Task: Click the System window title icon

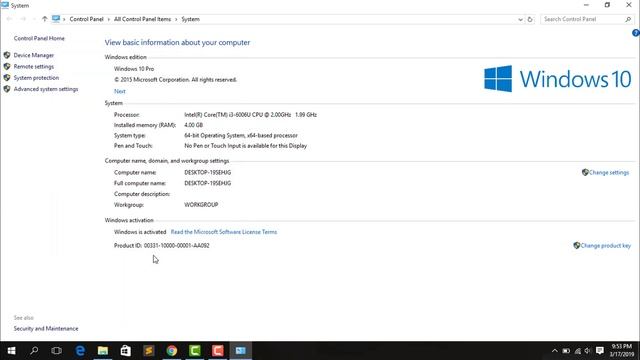Action: (x=5, y=5)
